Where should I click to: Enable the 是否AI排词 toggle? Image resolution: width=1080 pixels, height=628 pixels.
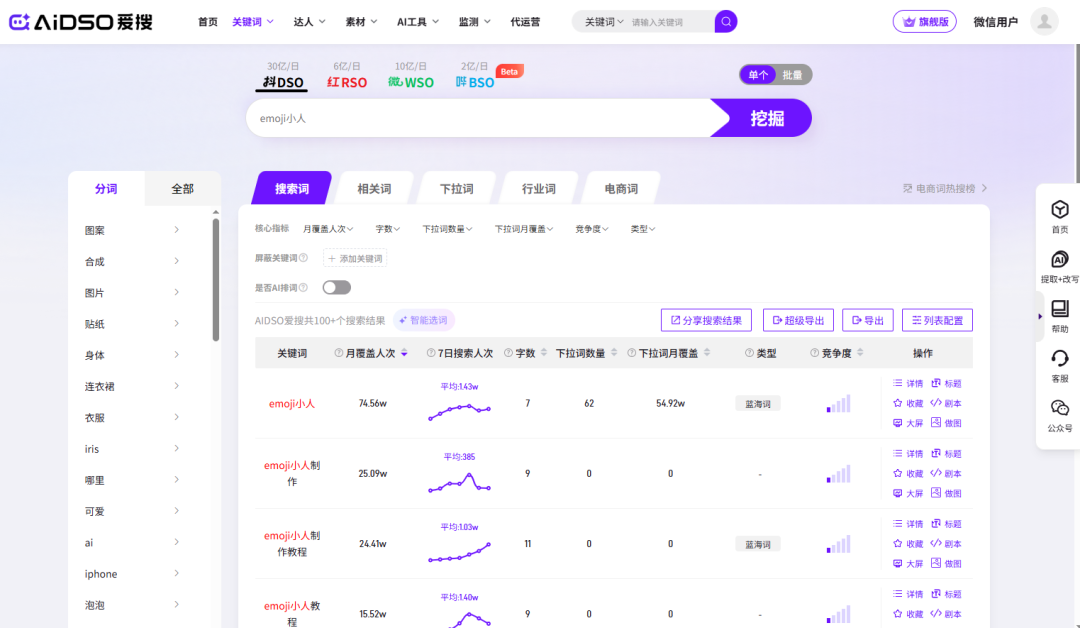(x=337, y=286)
